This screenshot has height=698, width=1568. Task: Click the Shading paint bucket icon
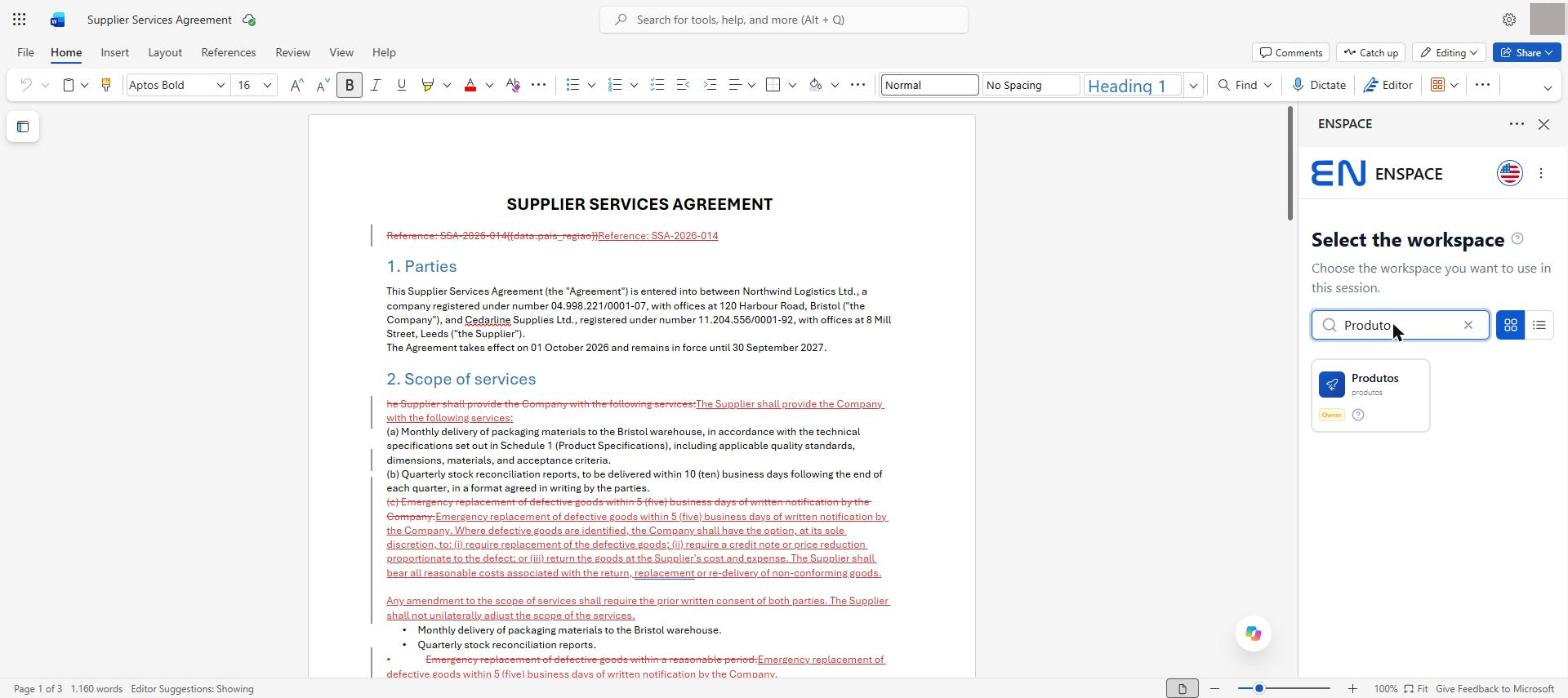point(816,85)
